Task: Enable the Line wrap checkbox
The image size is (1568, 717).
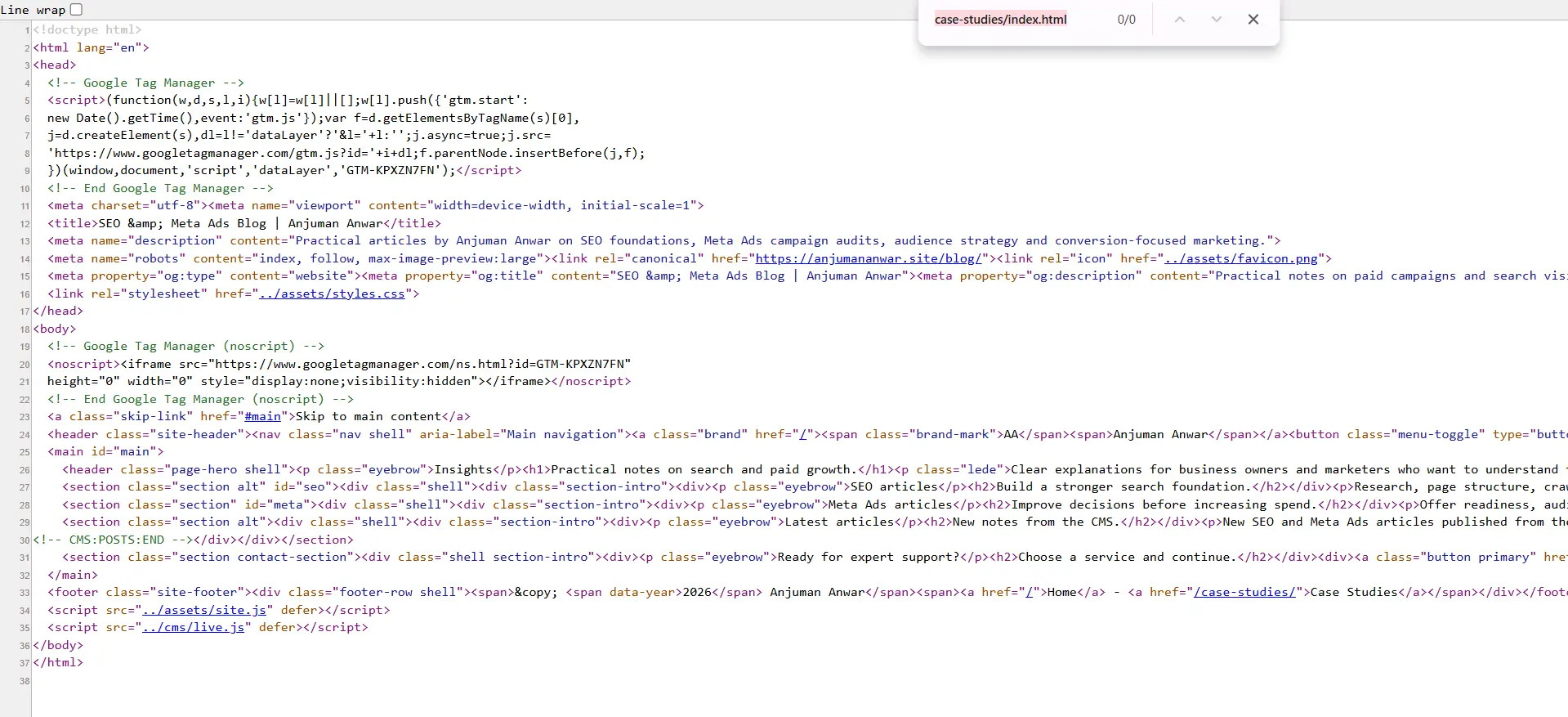Action: (76, 10)
